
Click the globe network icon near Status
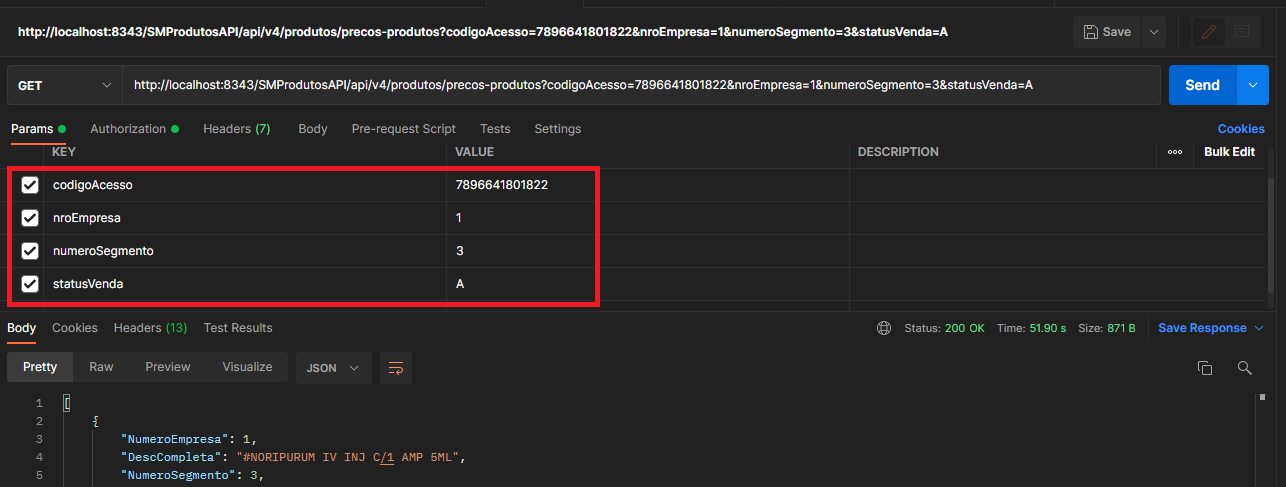[884, 328]
